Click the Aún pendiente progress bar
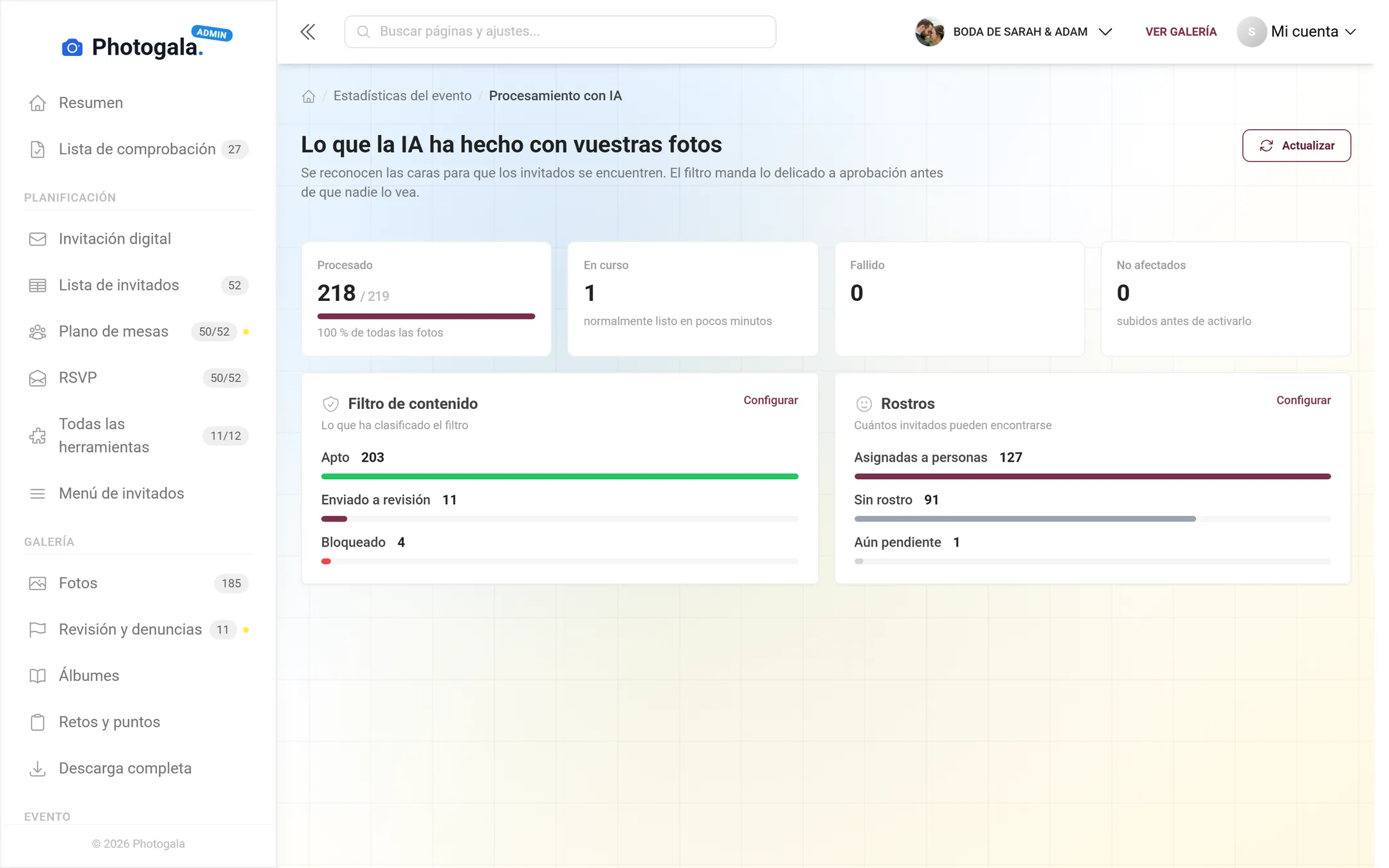Viewport: 1389px width, 868px height. click(1092, 561)
